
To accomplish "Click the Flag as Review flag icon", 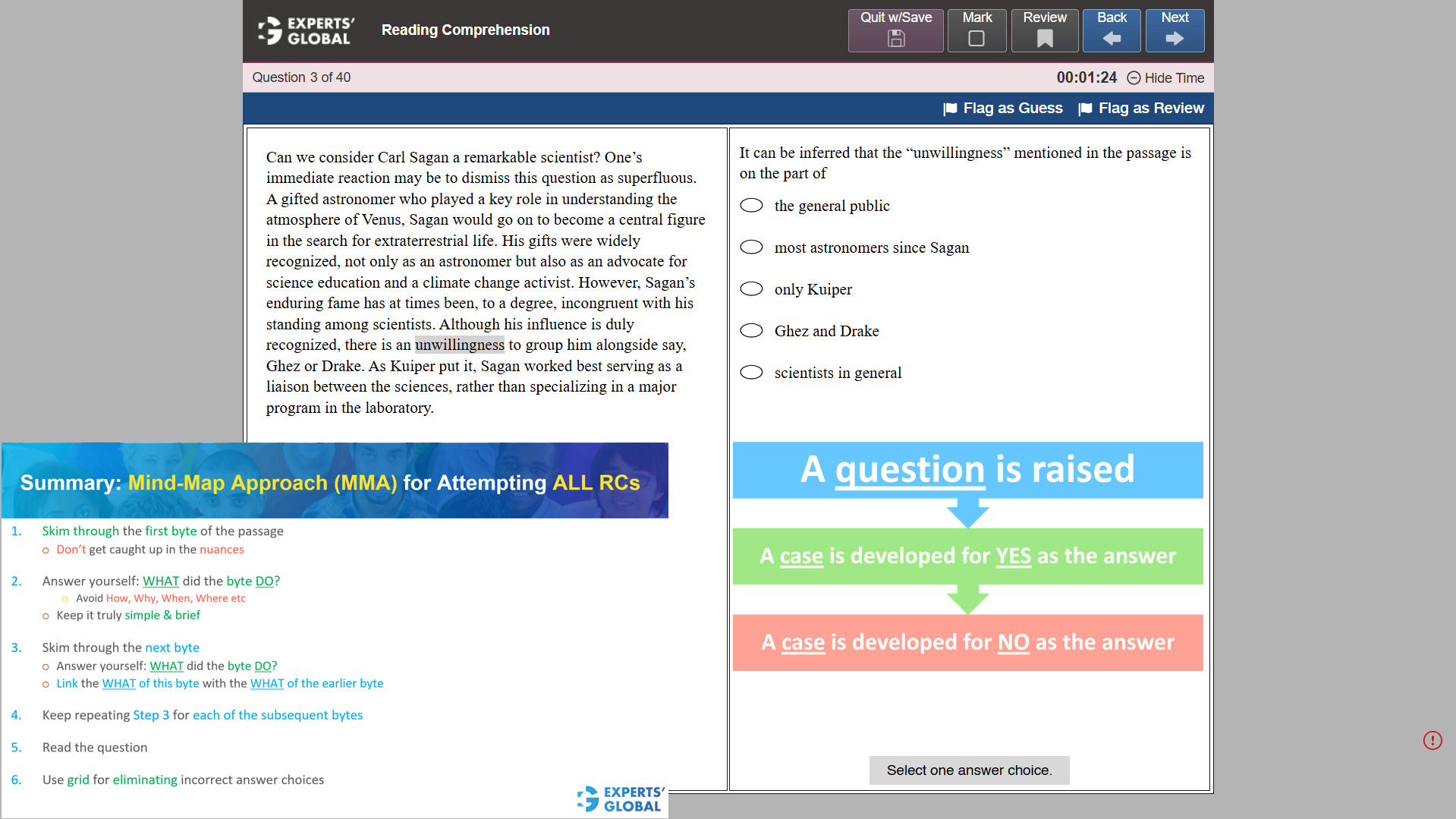I will pos(1085,109).
